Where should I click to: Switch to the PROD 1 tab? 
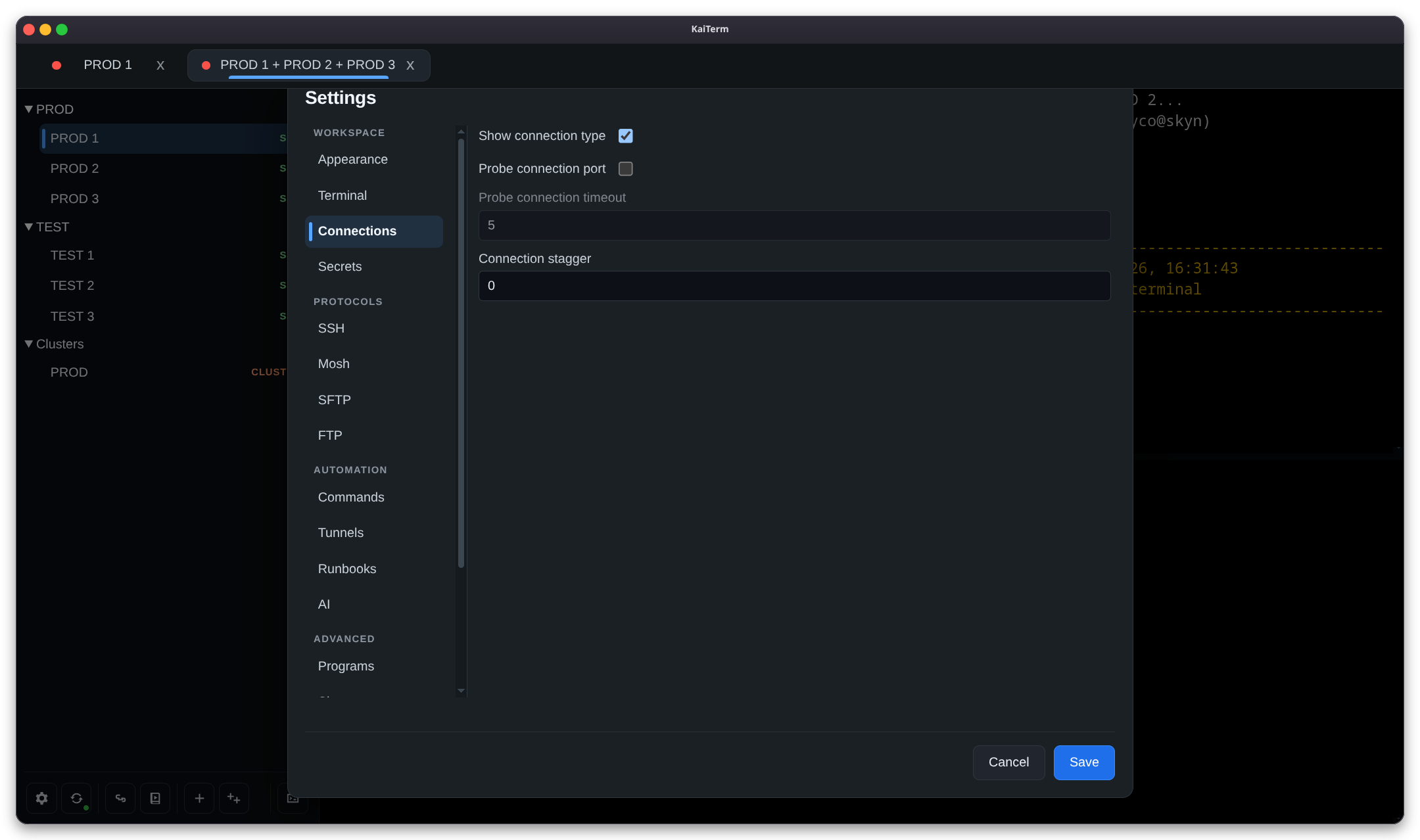pyautogui.click(x=108, y=65)
